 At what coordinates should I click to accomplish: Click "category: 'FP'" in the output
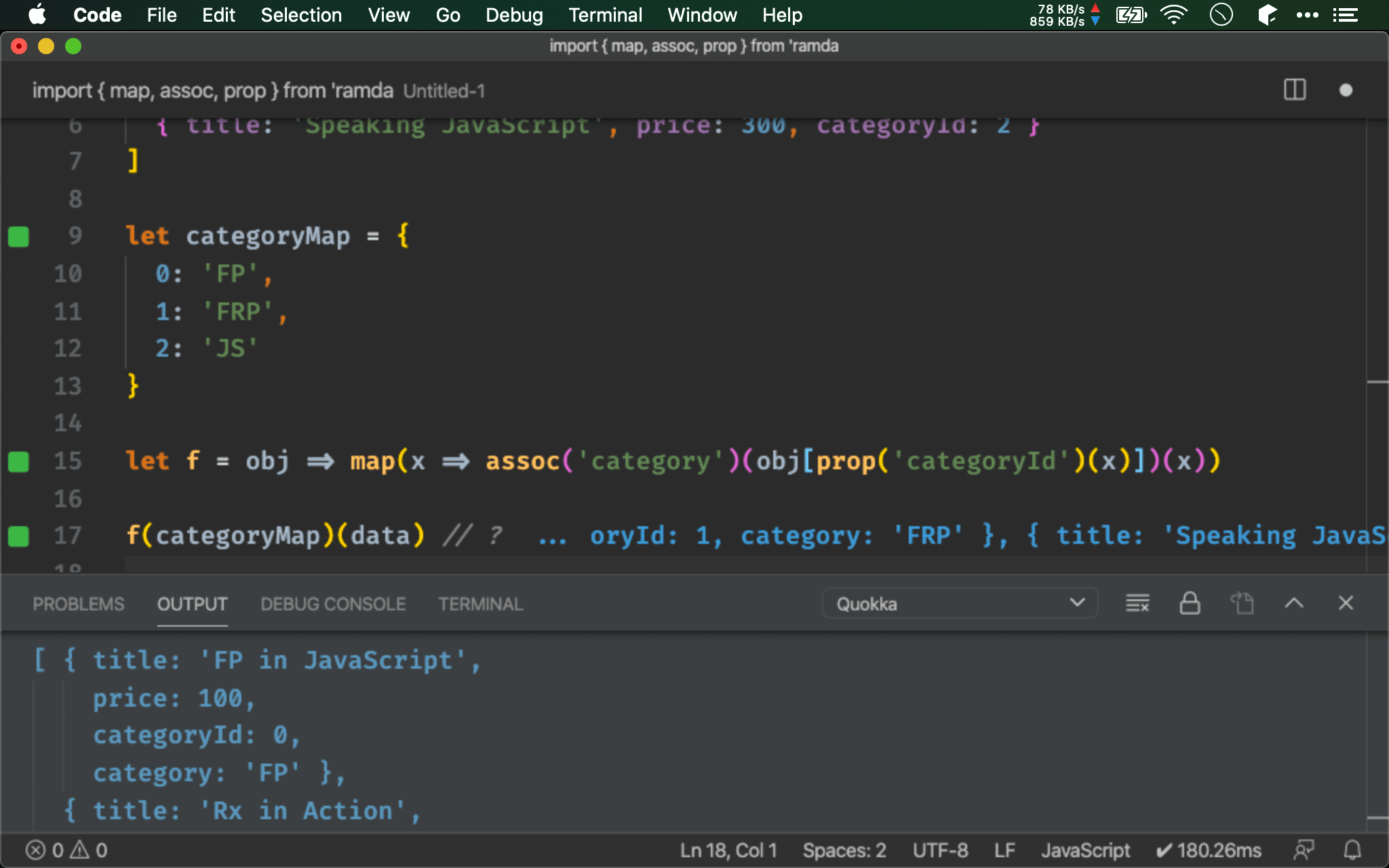pos(197,772)
